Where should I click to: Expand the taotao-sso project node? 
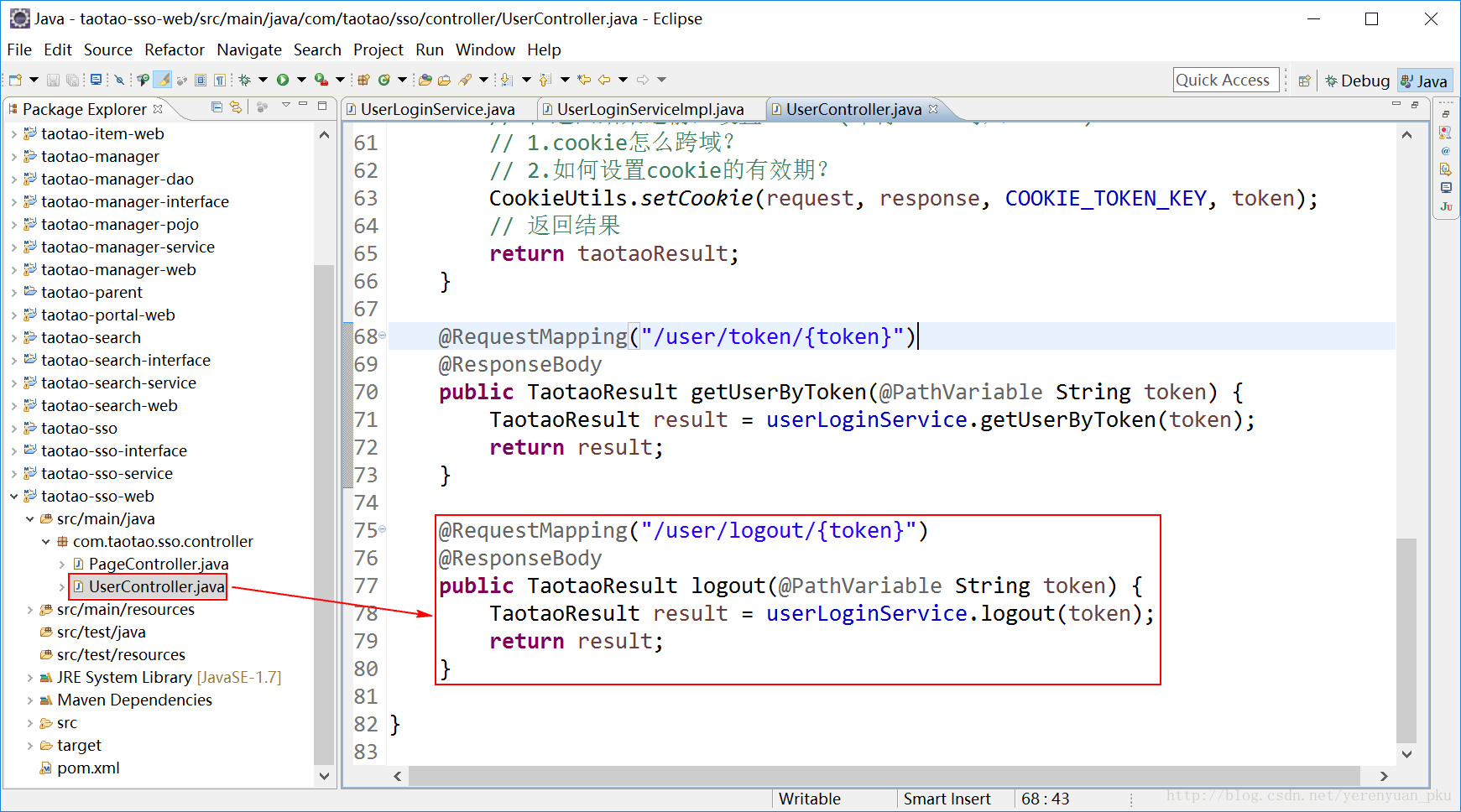[x=13, y=428]
